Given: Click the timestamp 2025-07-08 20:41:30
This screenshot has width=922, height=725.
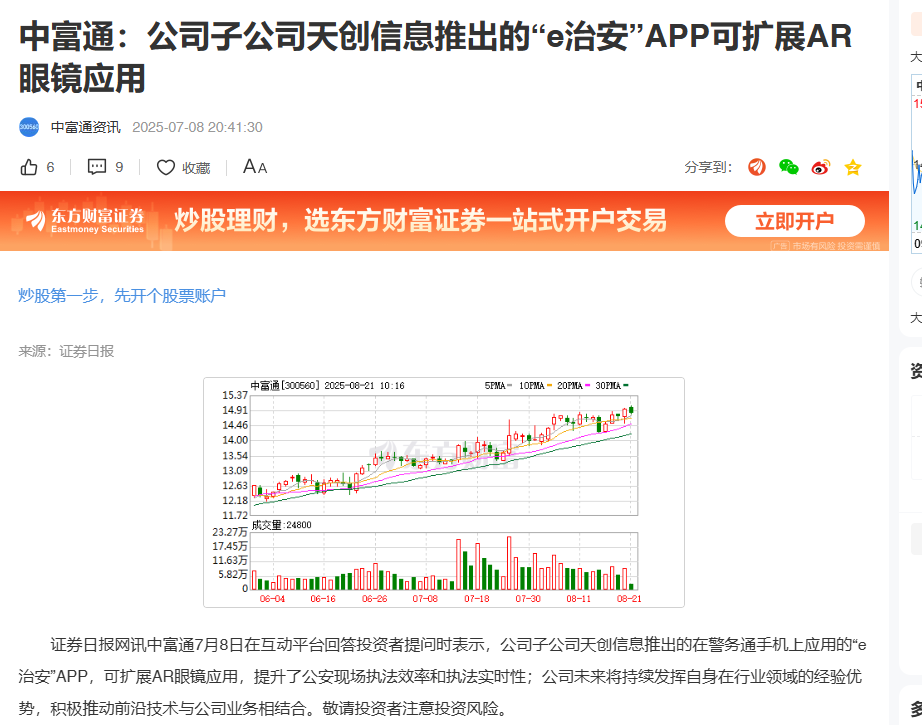Looking at the screenshot, I should (197, 127).
